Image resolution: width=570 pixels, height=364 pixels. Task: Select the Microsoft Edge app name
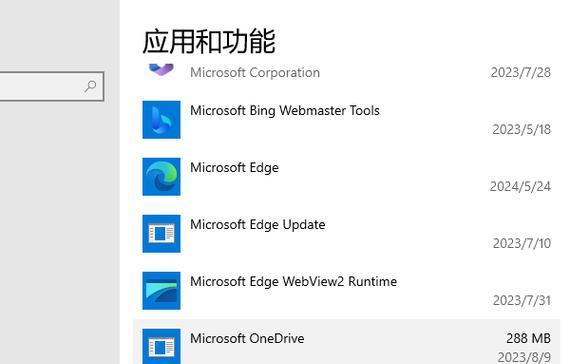(234, 168)
